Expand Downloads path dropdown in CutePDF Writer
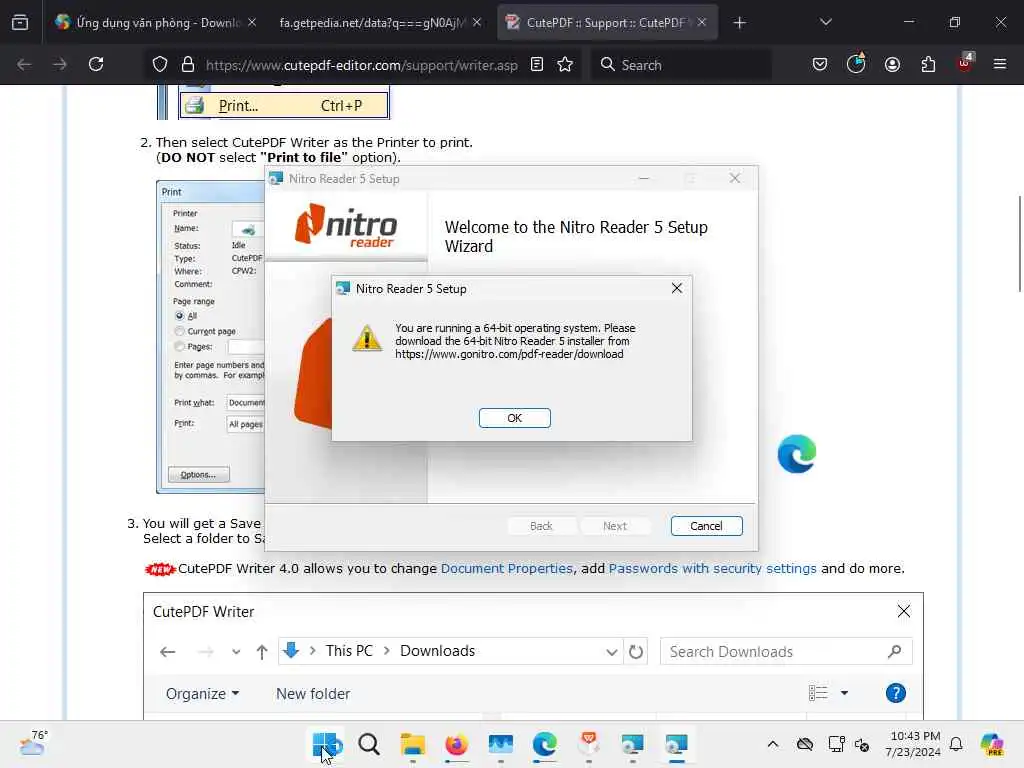The image size is (1024, 768). 611,652
